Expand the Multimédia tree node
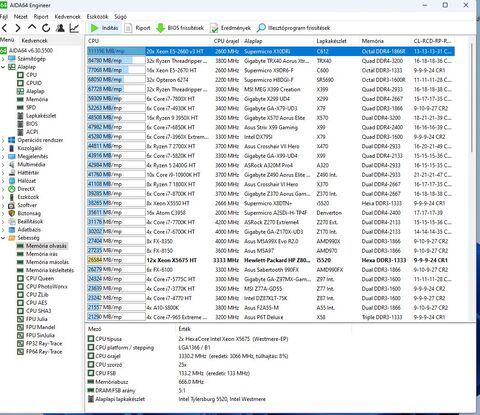Image resolution: width=480 pixels, height=415 pixels. [3, 165]
